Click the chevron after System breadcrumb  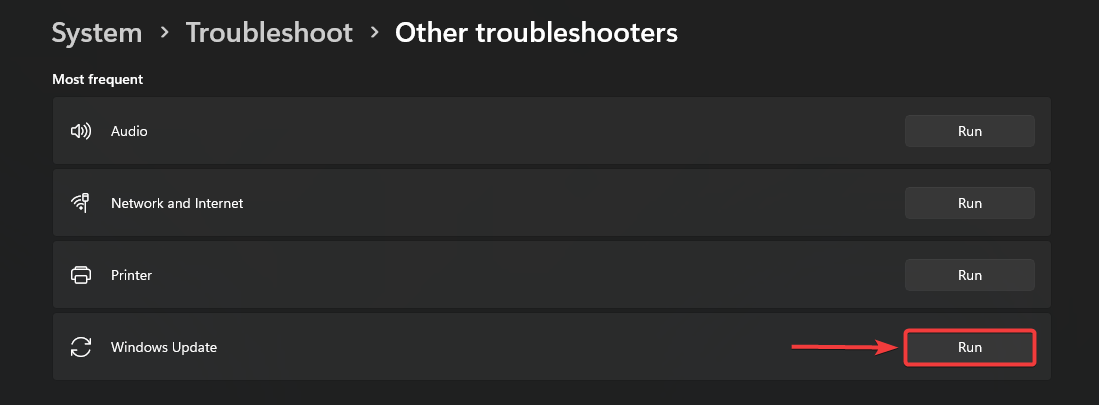click(164, 33)
